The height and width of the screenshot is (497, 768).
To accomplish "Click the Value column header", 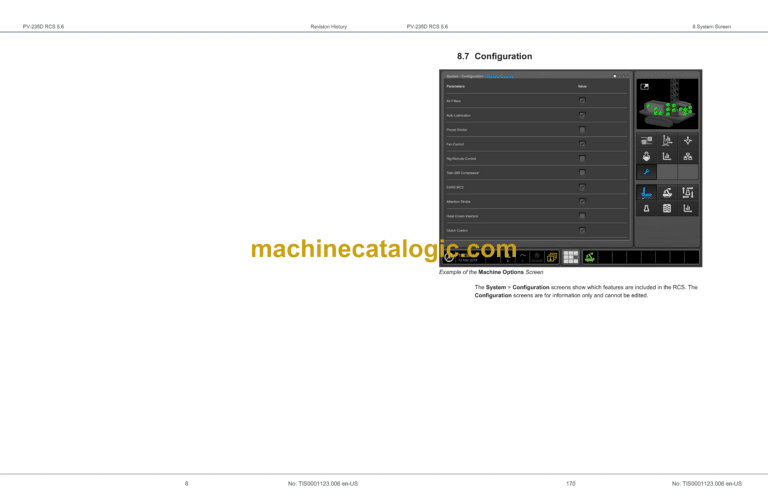I will (582, 87).
